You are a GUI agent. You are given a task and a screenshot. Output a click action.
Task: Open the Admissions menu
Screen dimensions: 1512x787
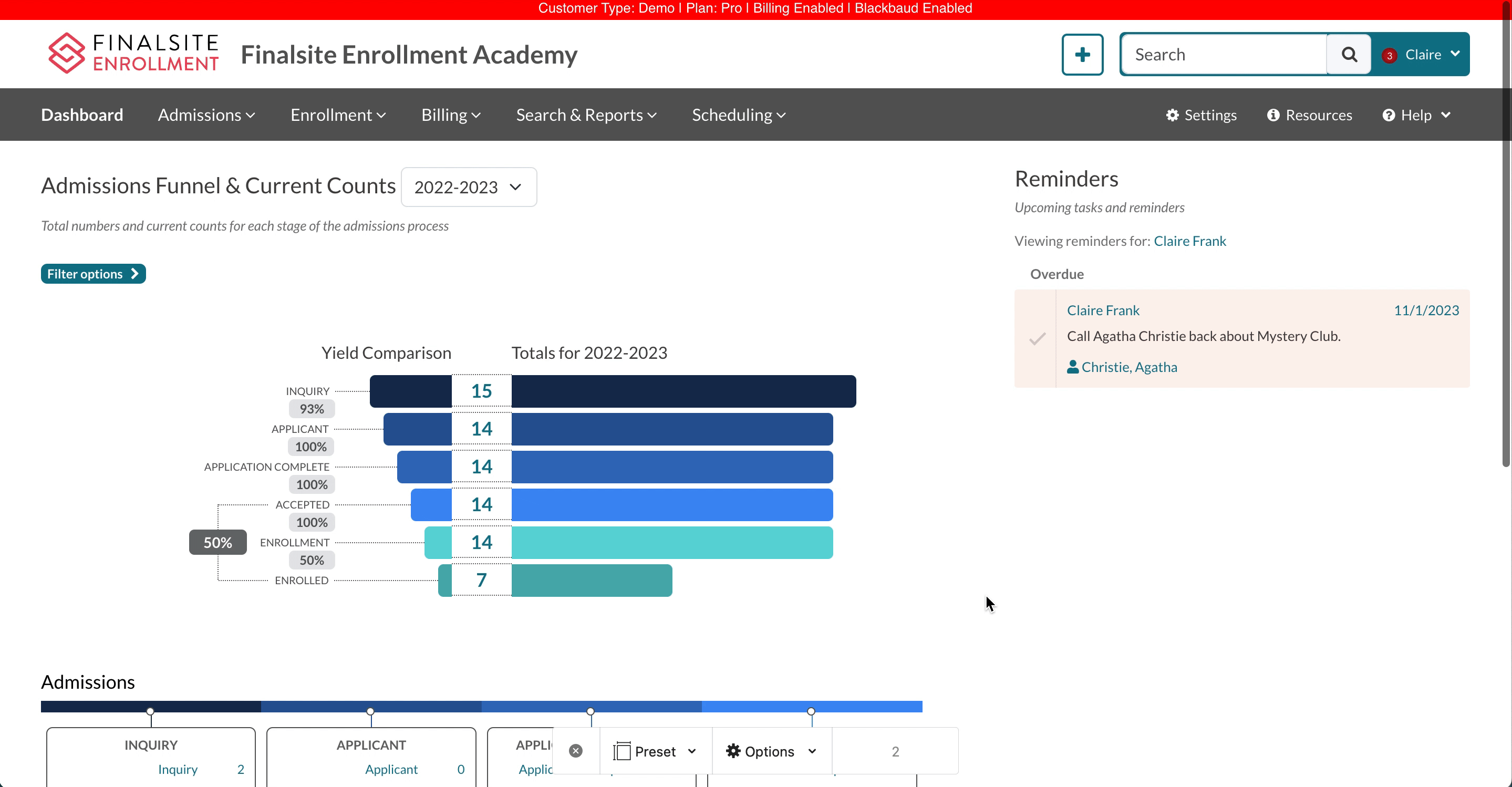click(206, 115)
